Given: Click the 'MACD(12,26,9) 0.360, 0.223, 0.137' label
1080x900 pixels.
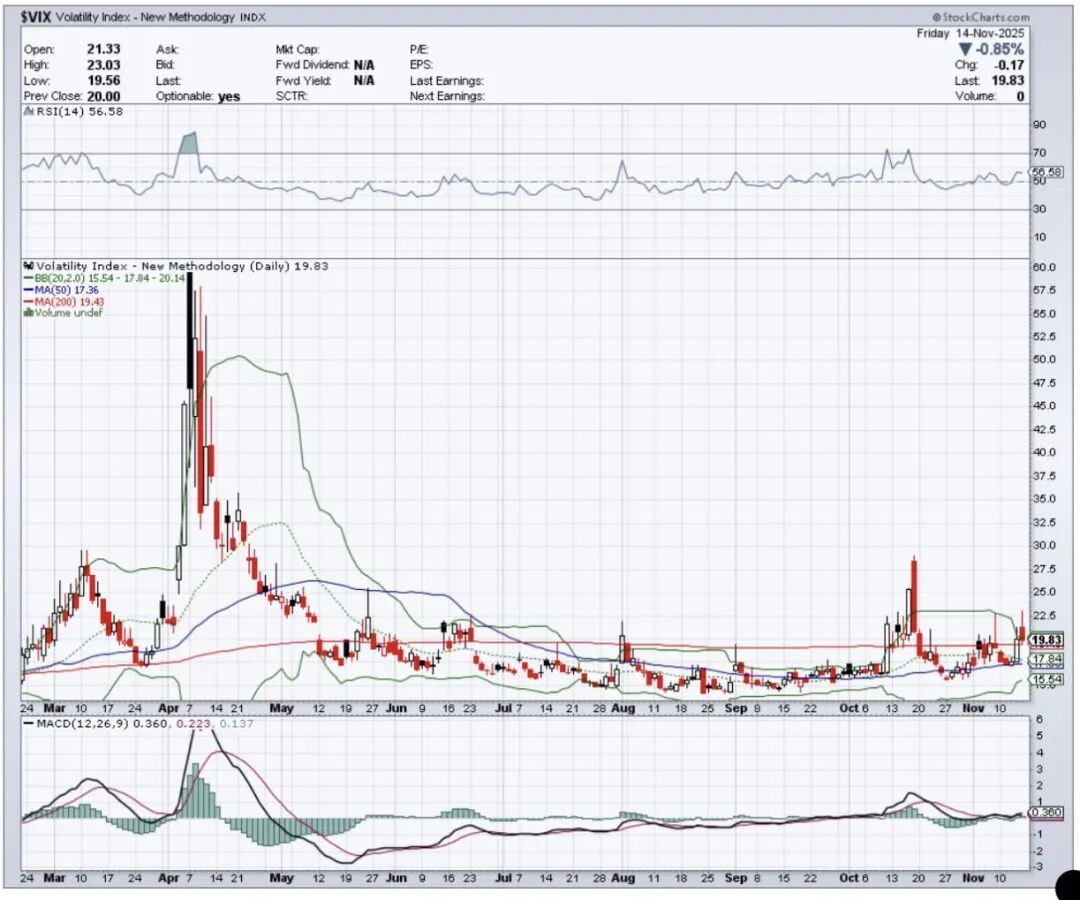Looking at the screenshot, I should (145, 724).
